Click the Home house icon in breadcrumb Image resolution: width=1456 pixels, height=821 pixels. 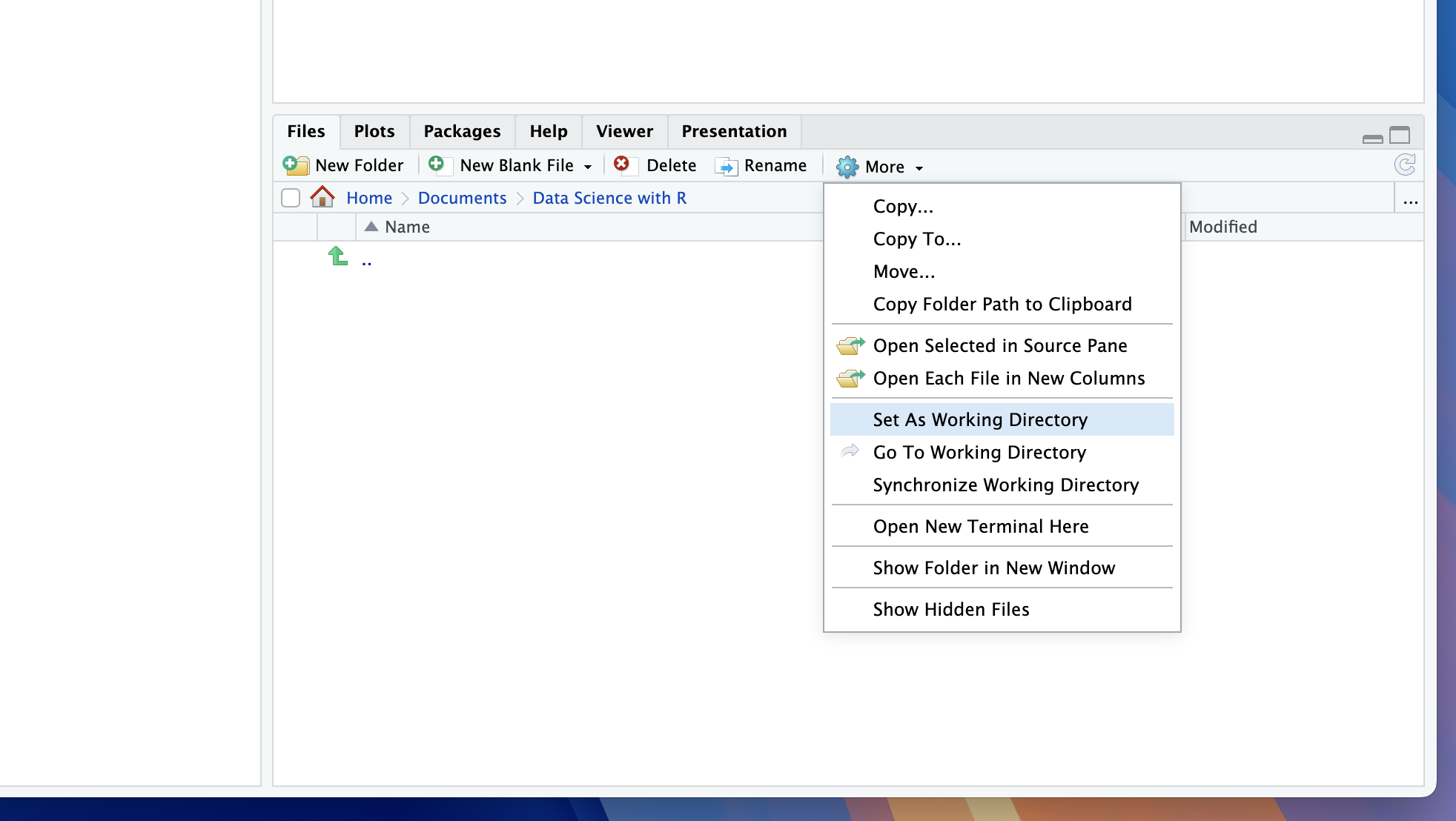tap(322, 197)
